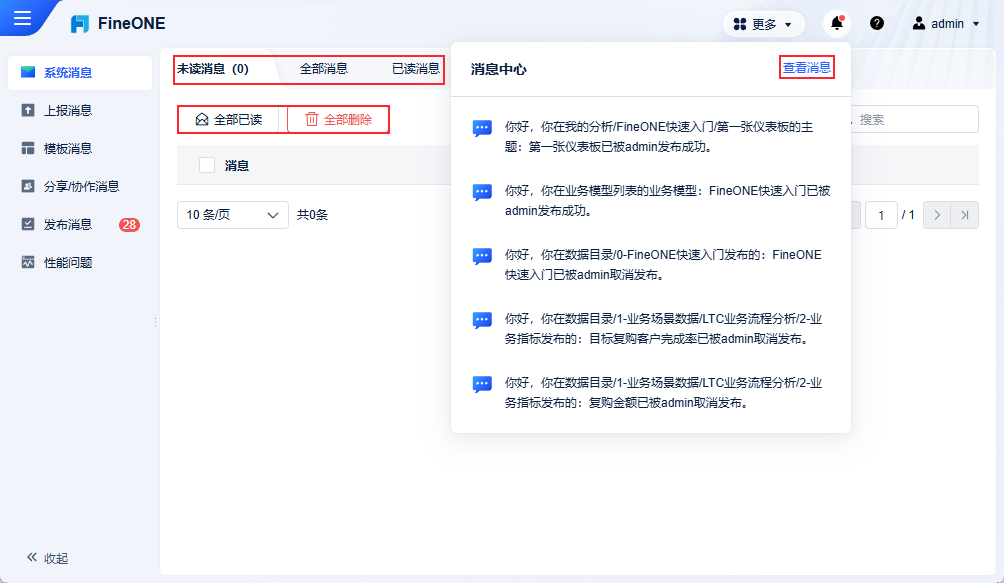Click the sidebar resize handle dots
The width and height of the screenshot is (1004, 583).
156,322
